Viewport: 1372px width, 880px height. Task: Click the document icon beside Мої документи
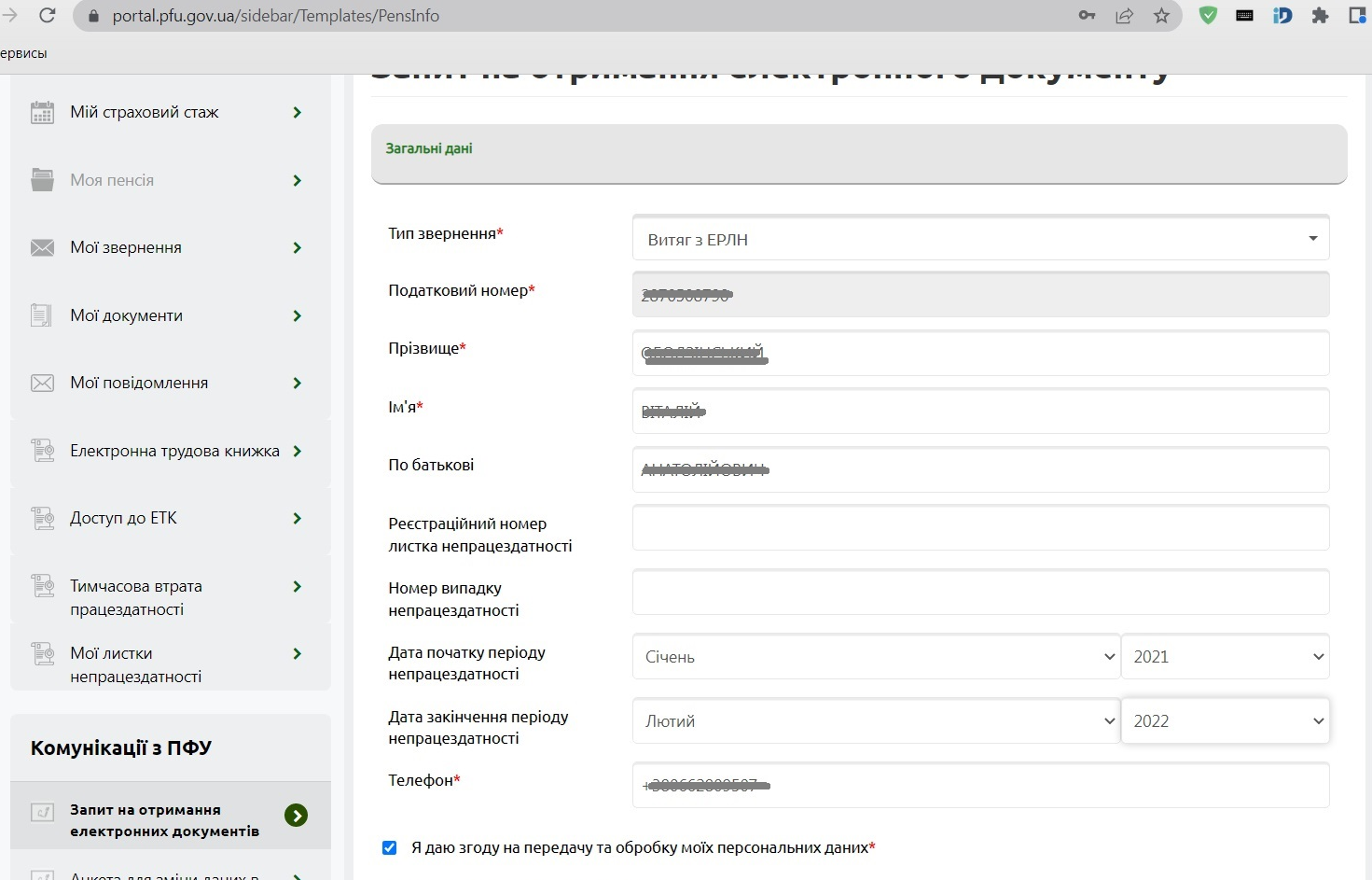42,315
